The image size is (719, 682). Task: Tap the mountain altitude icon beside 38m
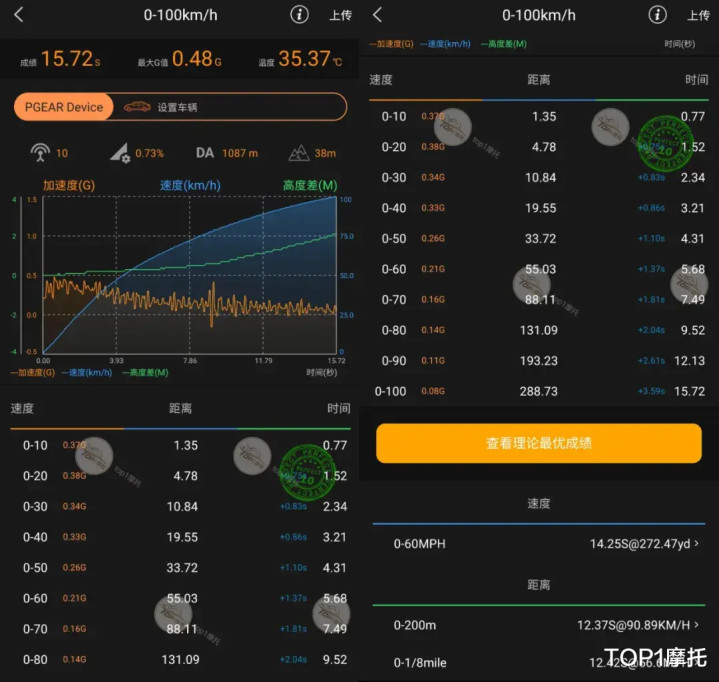(298, 153)
